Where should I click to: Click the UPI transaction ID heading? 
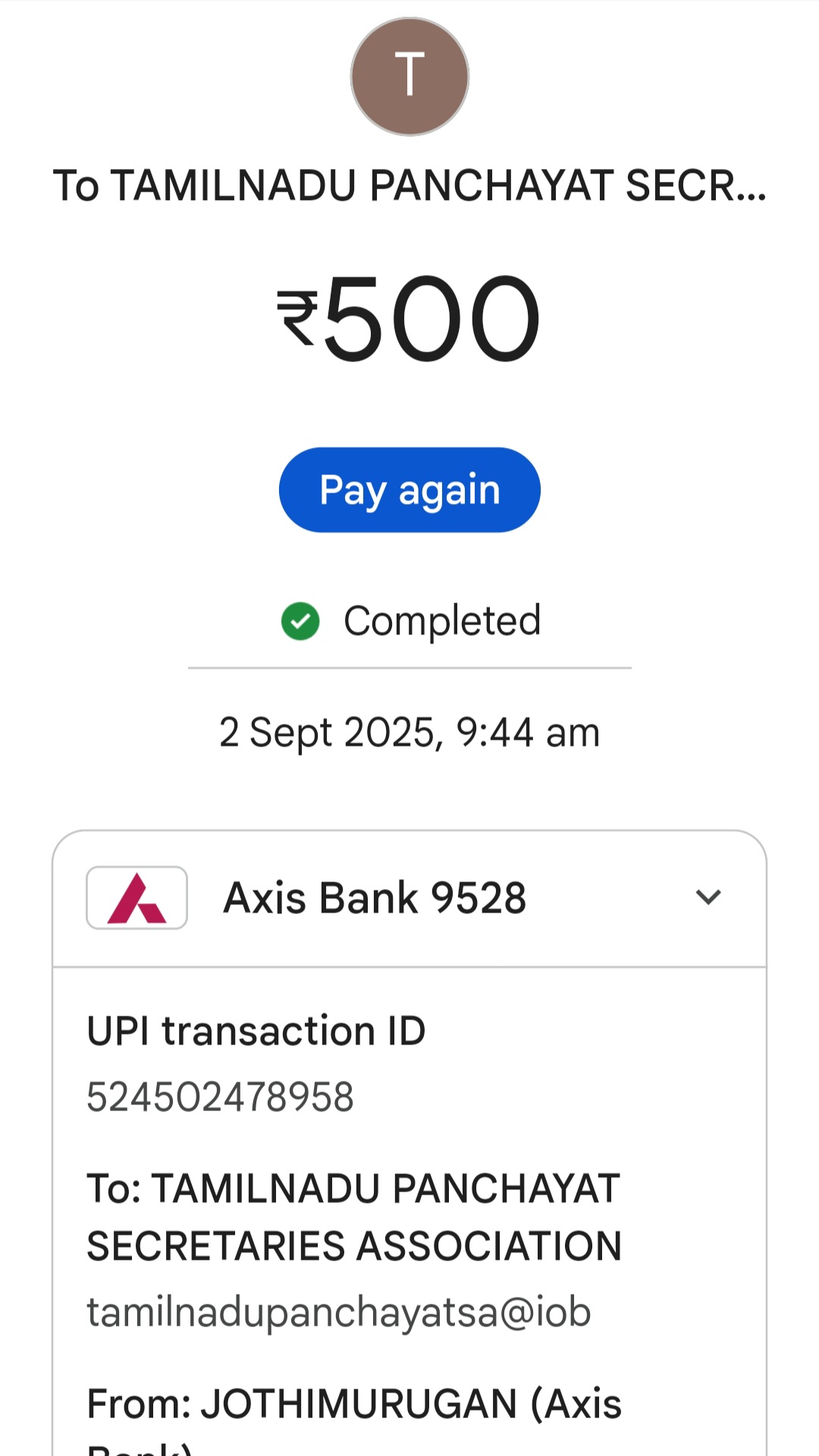coord(256,1032)
